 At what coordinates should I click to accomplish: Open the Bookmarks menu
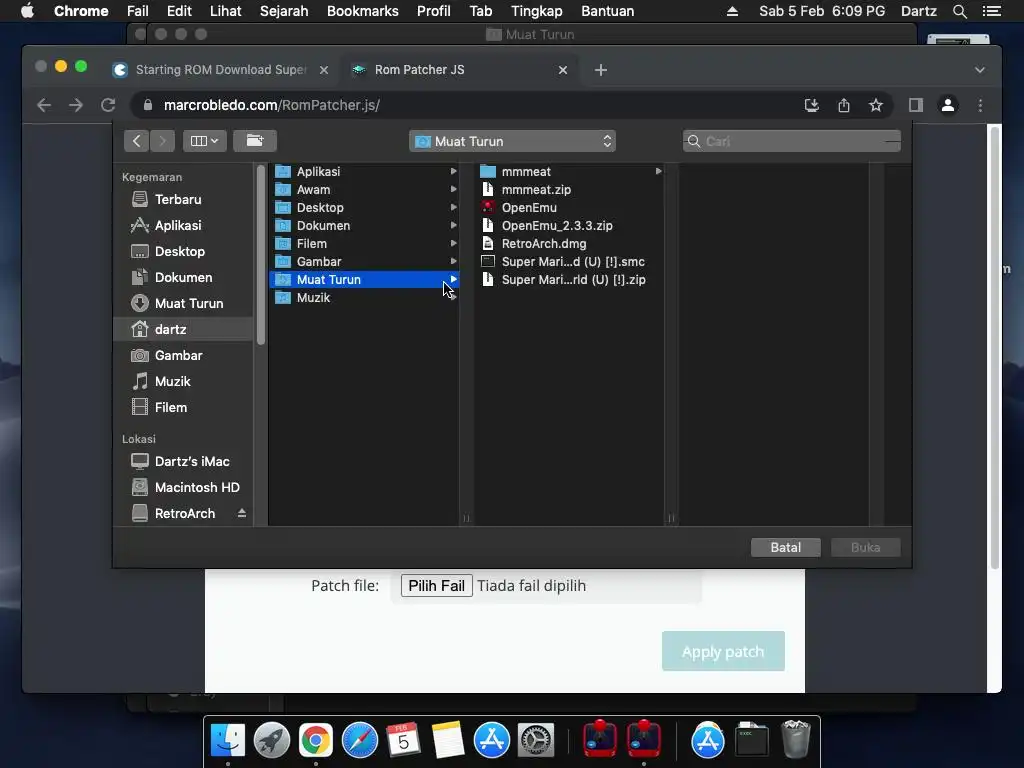(x=362, y=11)
